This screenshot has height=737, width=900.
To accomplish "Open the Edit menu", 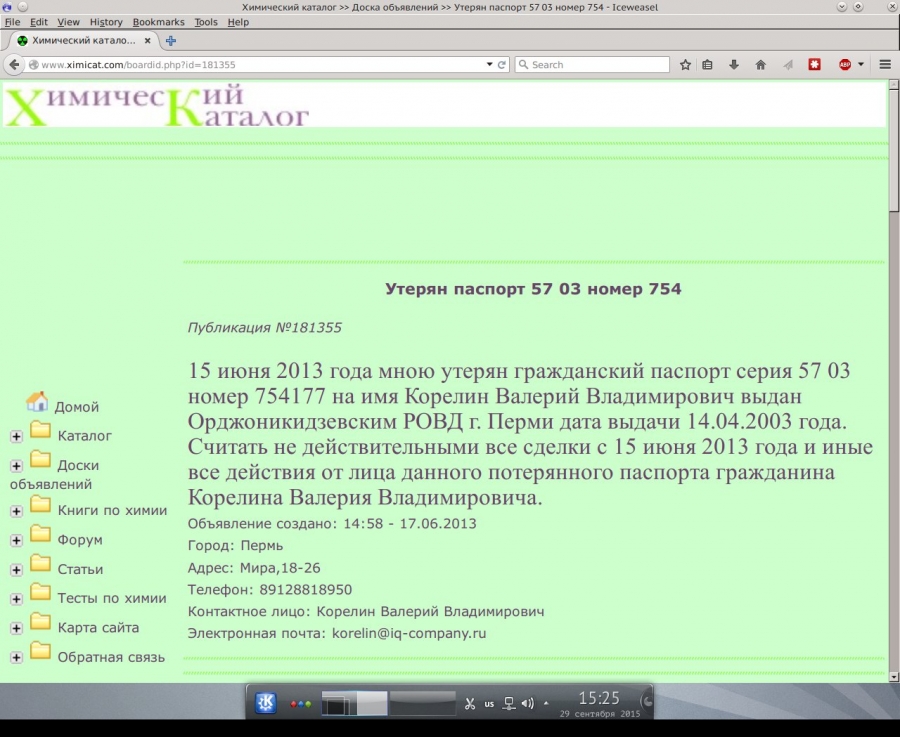I will tap(38, 22).
